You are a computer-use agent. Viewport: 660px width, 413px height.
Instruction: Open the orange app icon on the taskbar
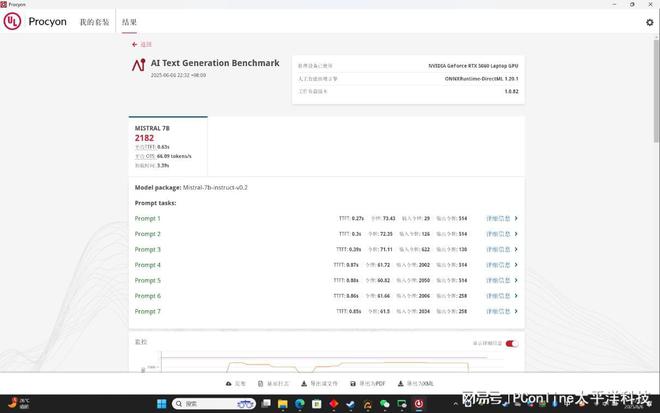coord(367,405)
